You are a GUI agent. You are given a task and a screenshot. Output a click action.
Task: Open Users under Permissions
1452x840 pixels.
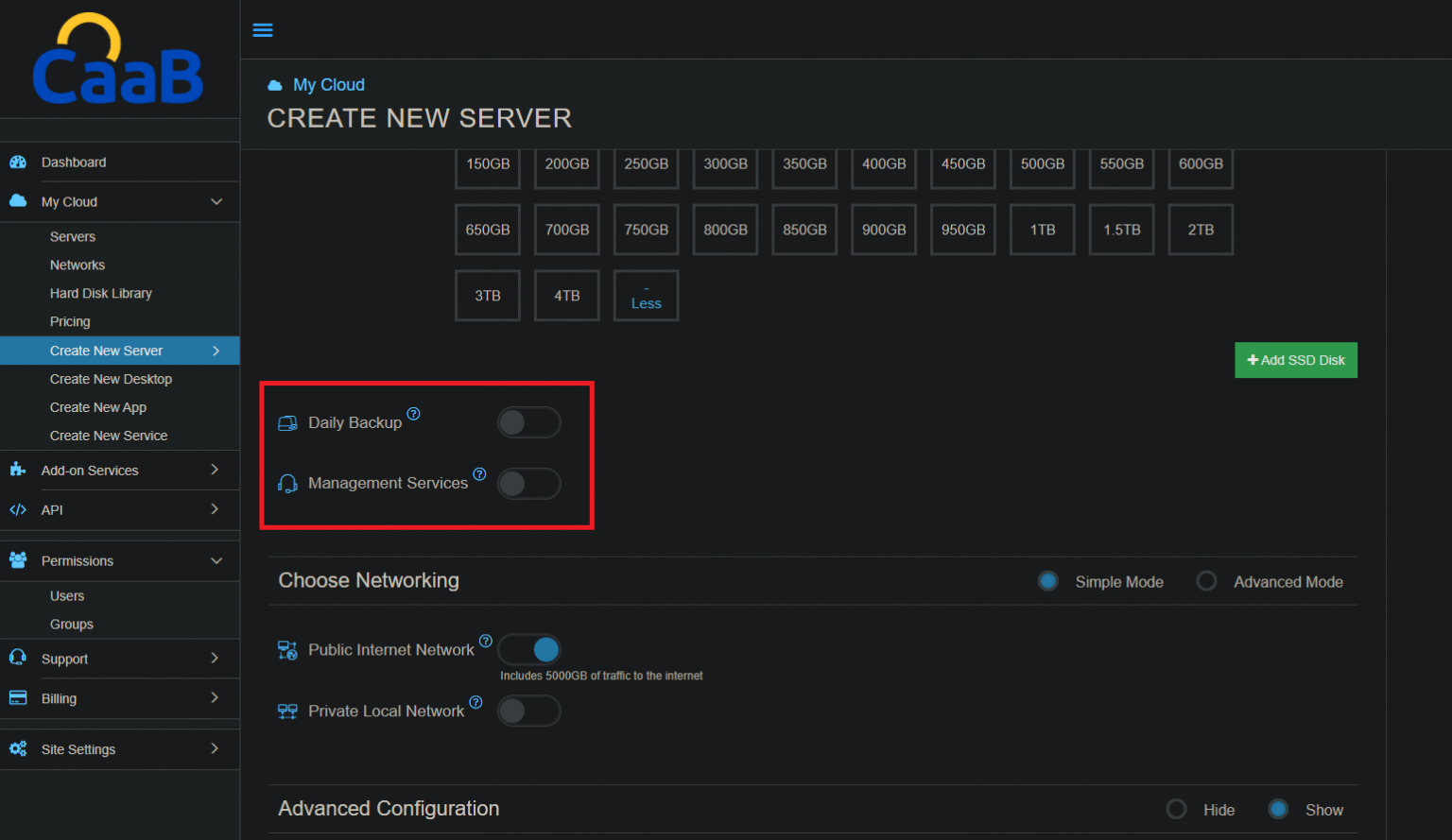pos(67,596)
